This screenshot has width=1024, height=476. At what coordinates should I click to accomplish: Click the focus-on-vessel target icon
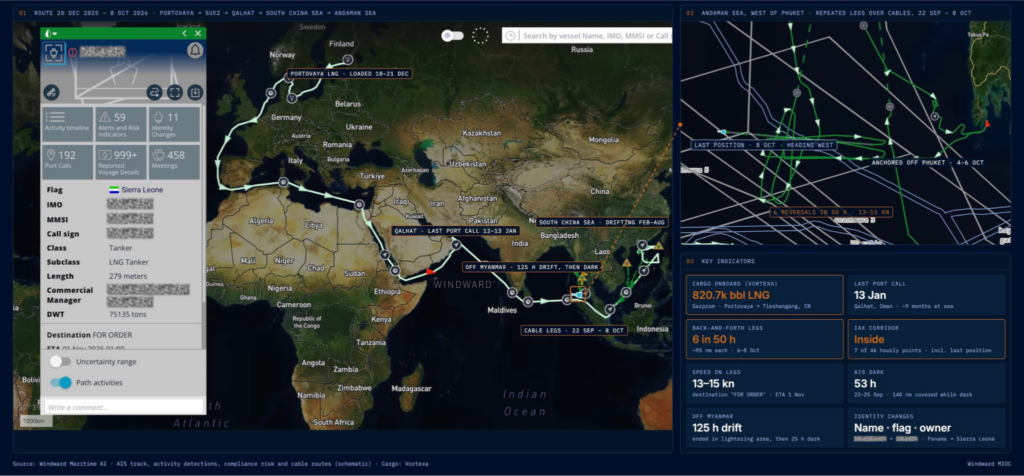coord(54,52)
